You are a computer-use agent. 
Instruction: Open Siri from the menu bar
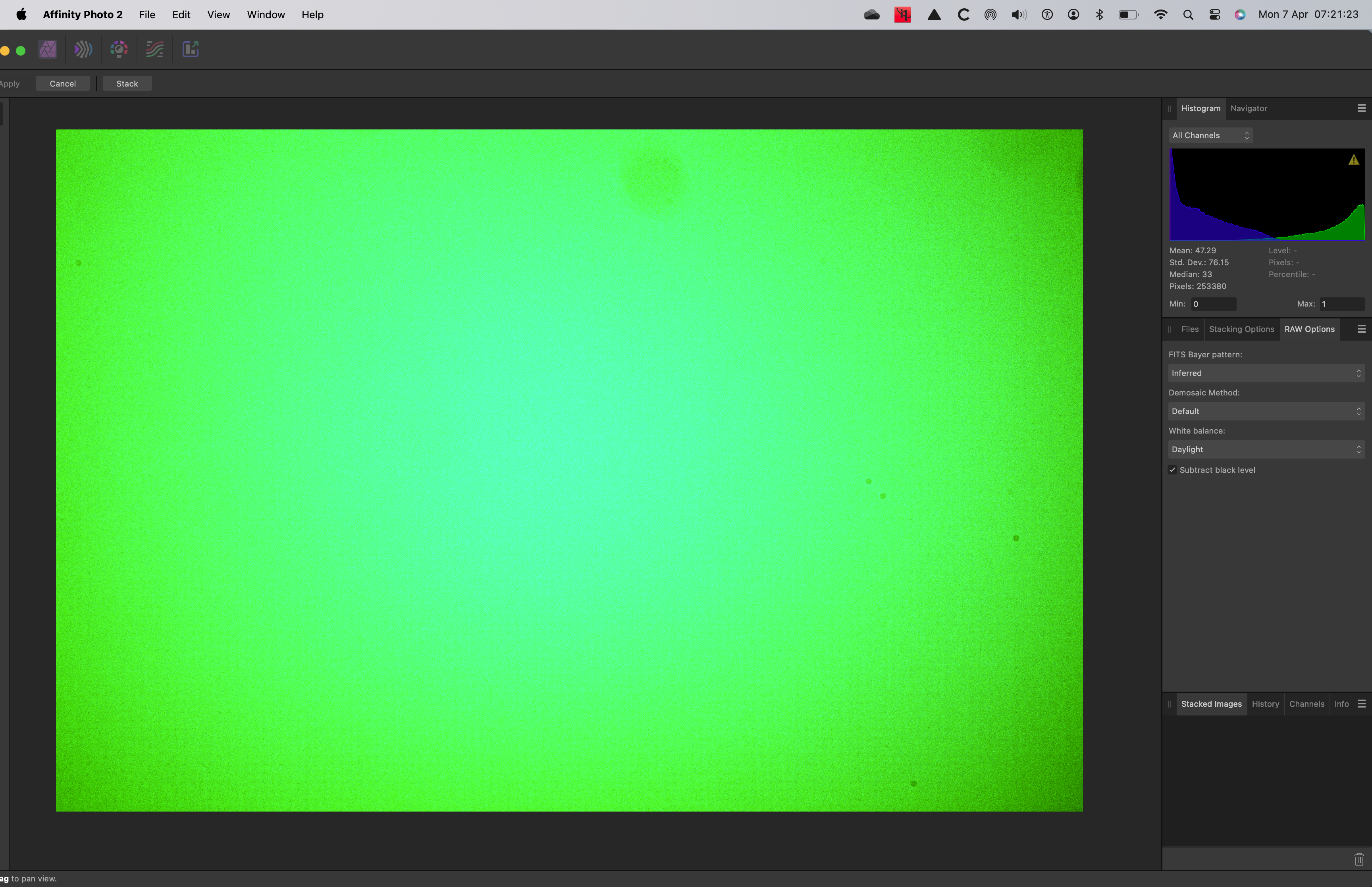1240,14
